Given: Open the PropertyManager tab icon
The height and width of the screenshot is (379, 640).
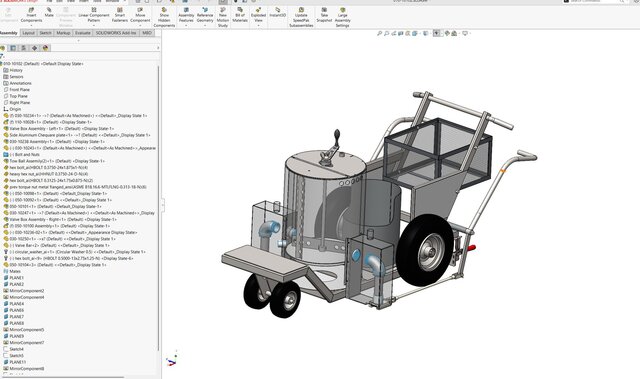Looking at the screenshot, I should 13,48.
